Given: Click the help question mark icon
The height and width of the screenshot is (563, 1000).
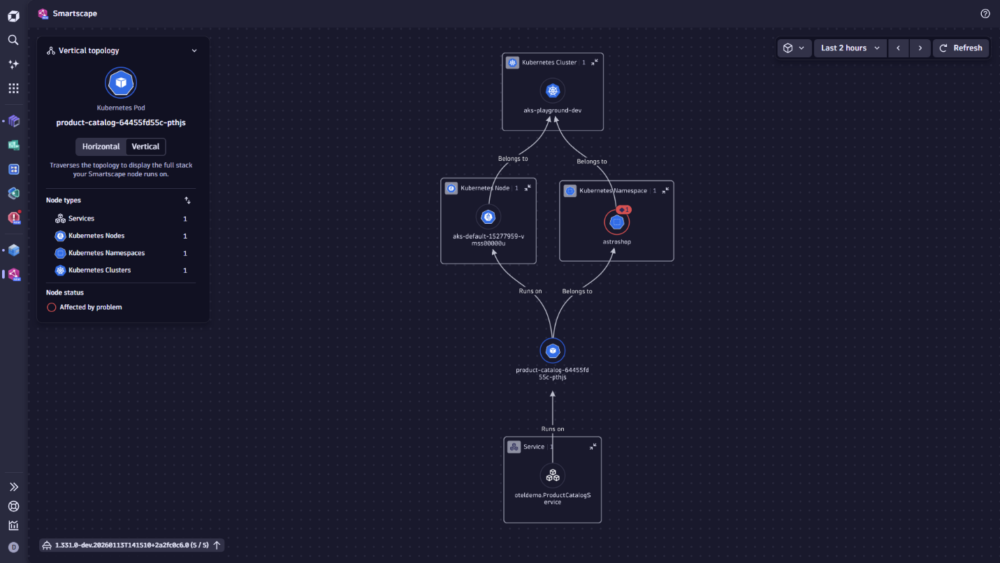Looking at the screenshot, I should pyautogui.click(x=985, y=13).
